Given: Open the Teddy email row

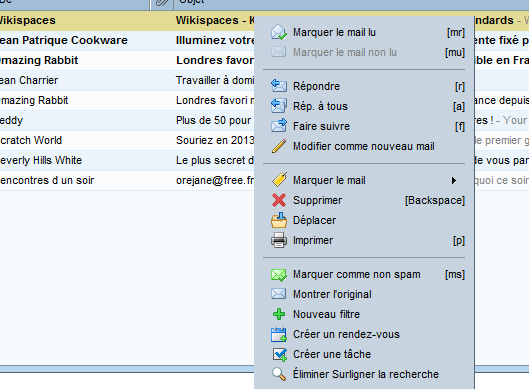Looking at the screenshot, I should [127, 120].
